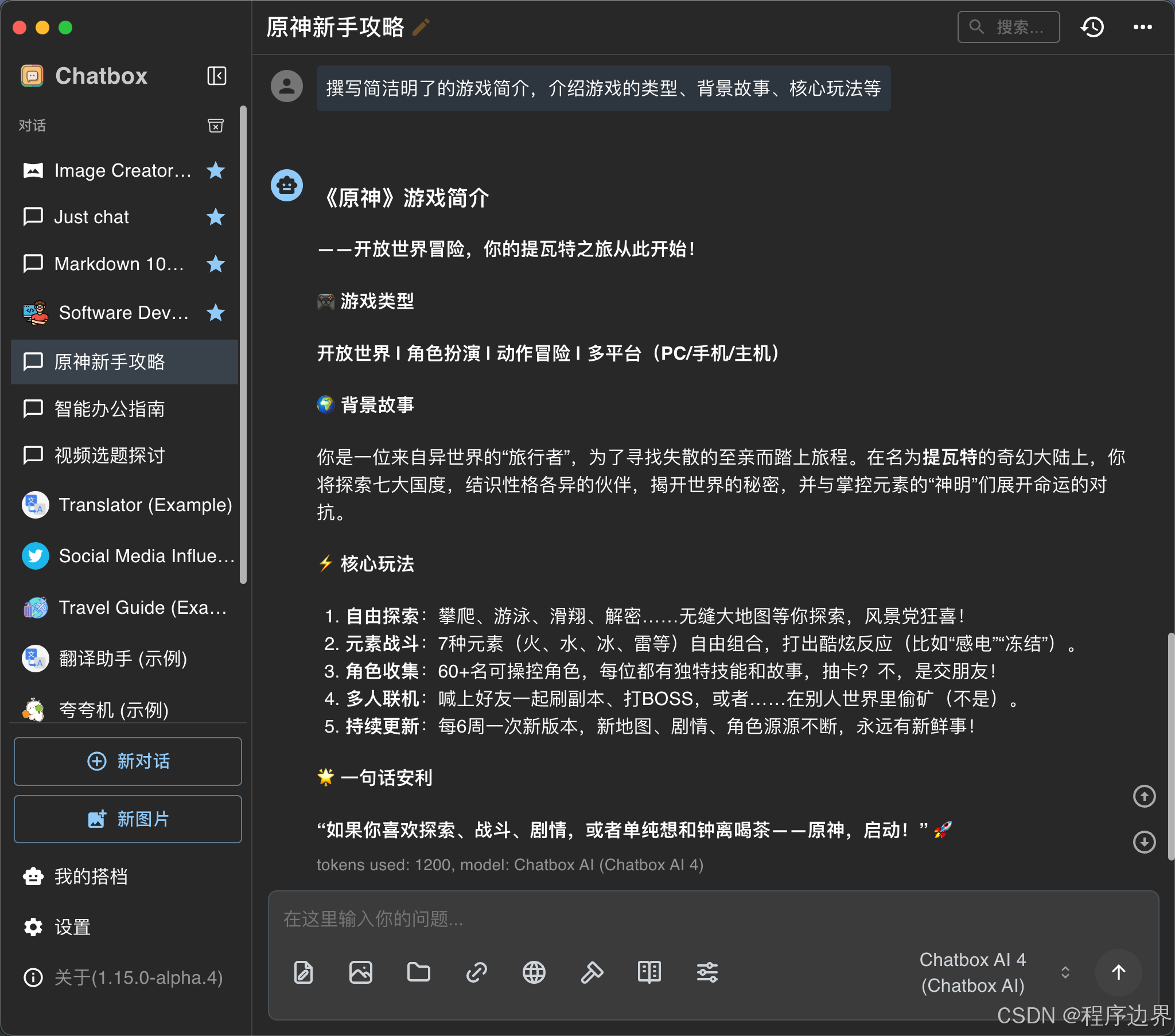
Task: Edit the chat title with the pencil icon
Action: (x=421, y=27)
